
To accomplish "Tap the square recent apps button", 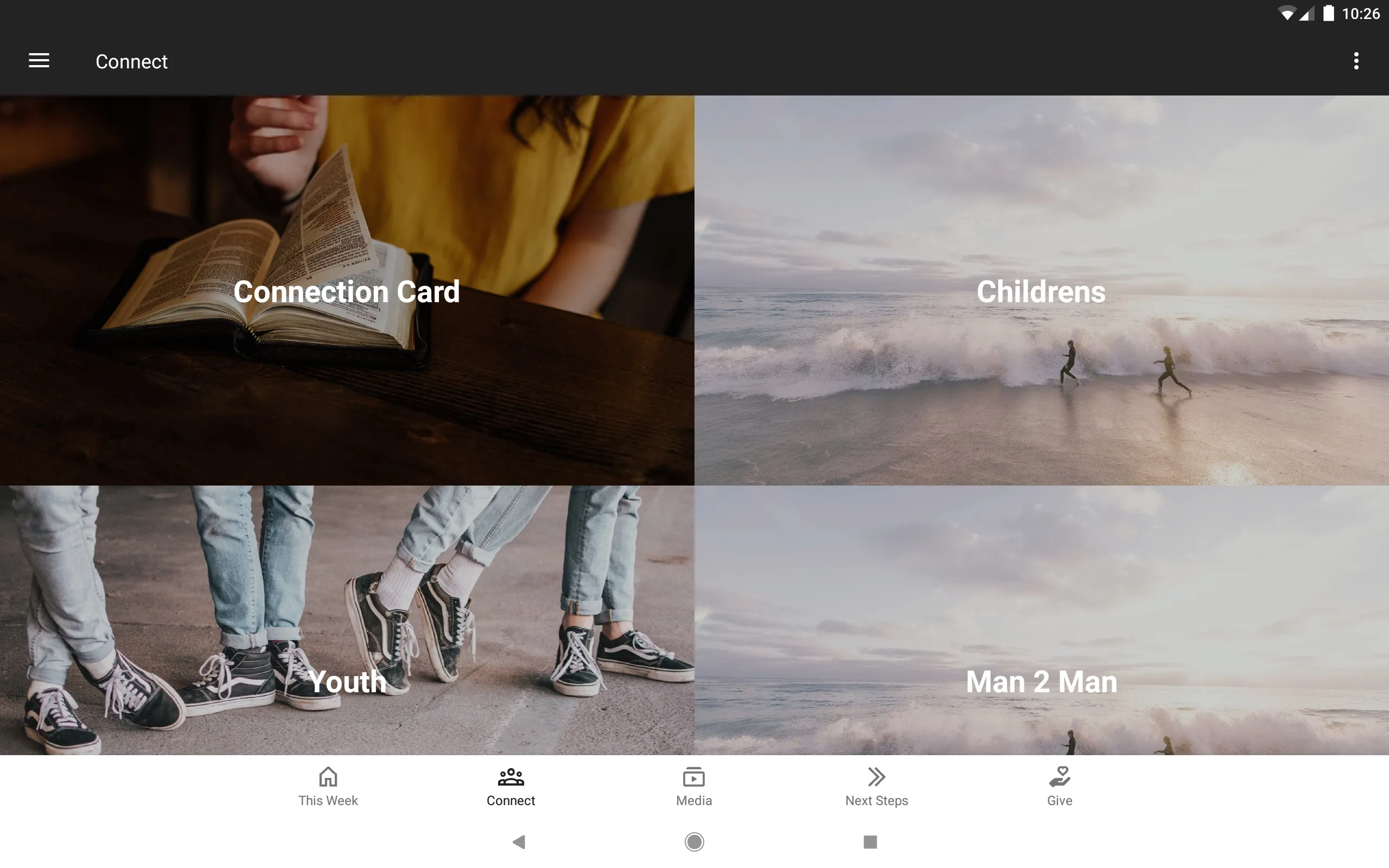I will pos(868,841).
